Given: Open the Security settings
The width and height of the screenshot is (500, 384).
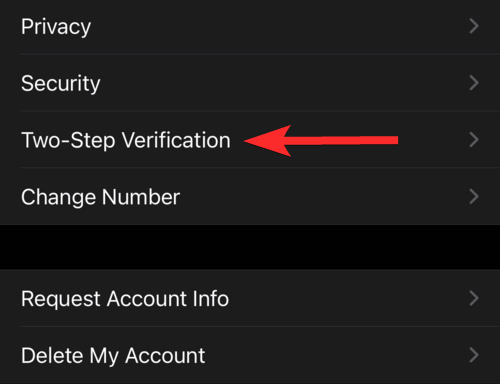Looking at the screenshot, I should [250, 83].
